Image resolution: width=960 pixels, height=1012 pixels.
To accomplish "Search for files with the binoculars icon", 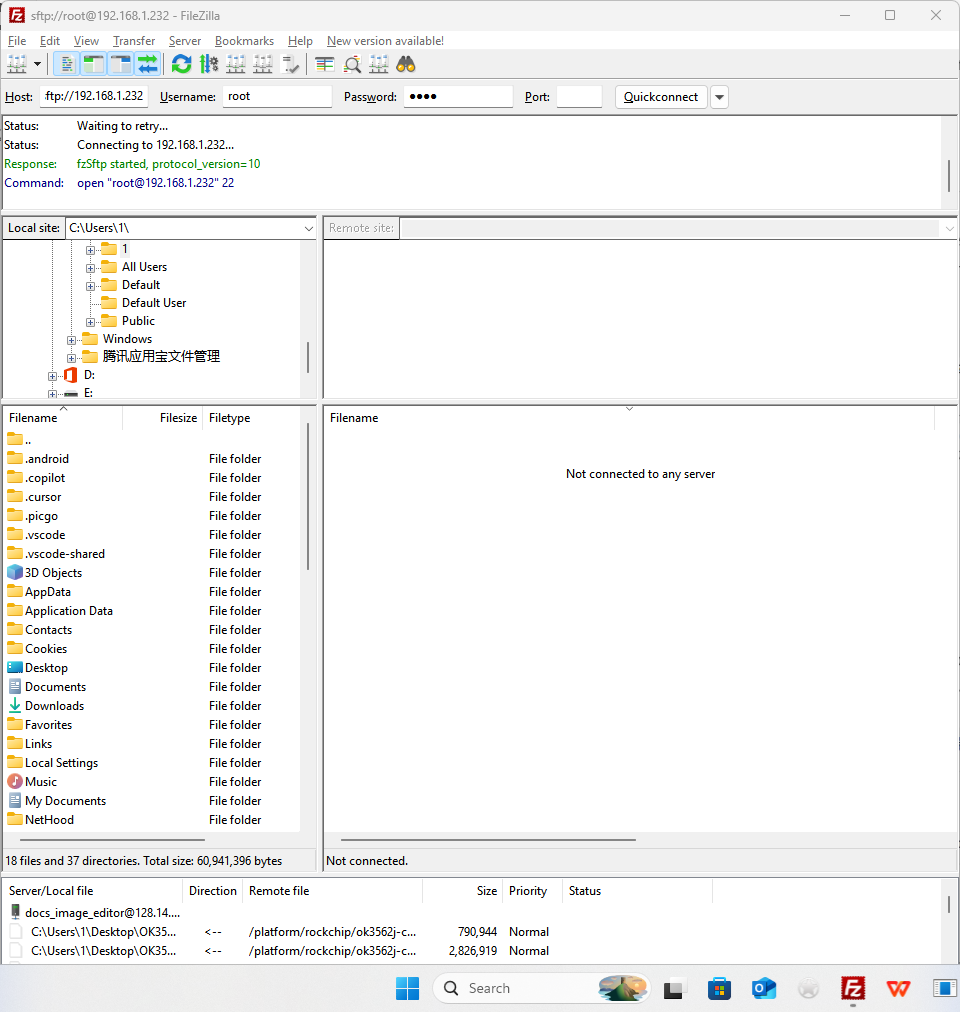I will (405, 65).
